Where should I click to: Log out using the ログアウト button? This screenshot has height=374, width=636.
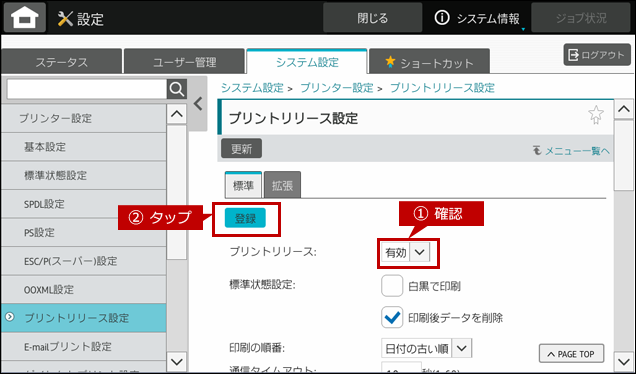[x=597, y=55]
